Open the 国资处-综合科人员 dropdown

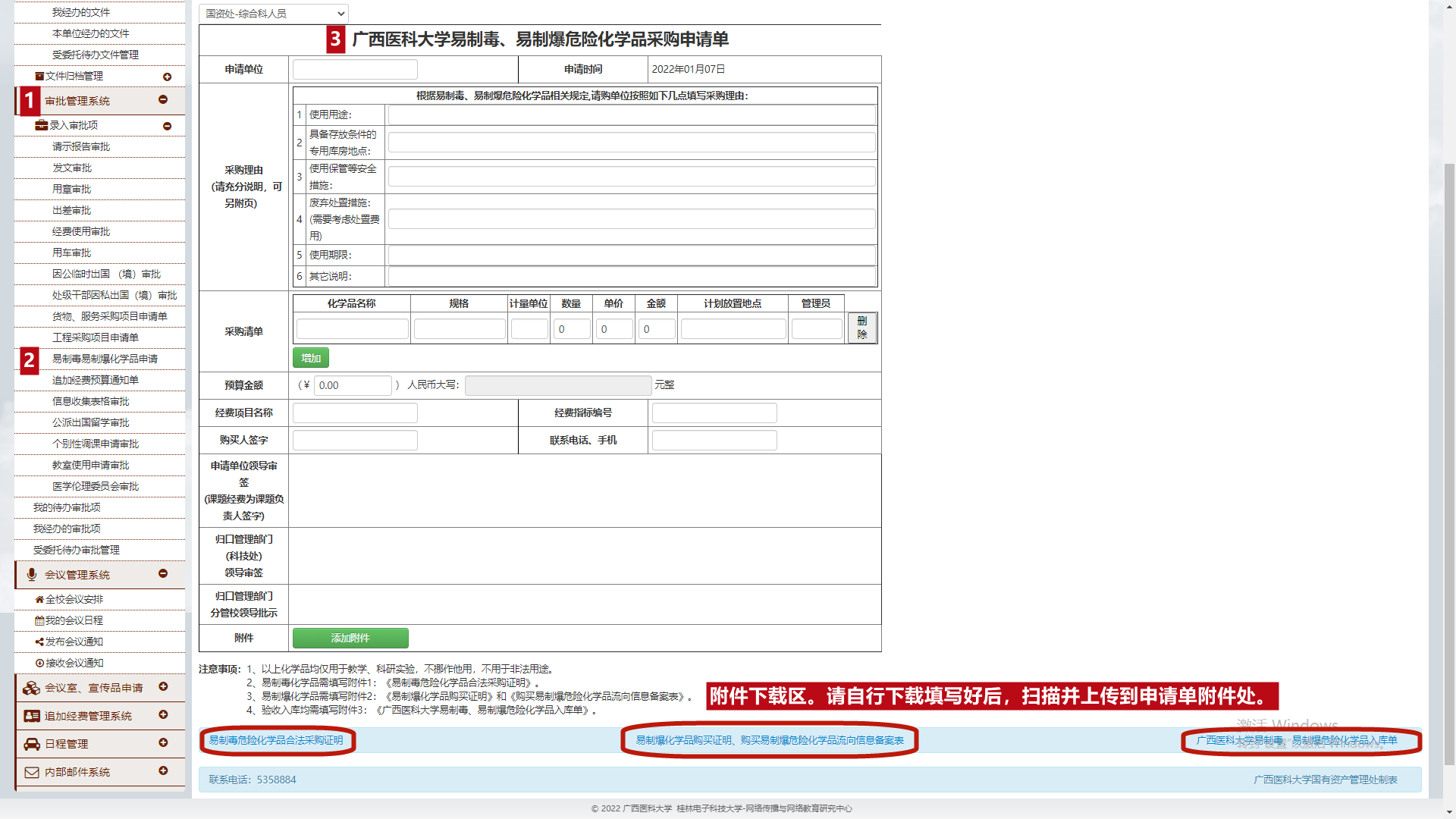[x=274, y=14]
